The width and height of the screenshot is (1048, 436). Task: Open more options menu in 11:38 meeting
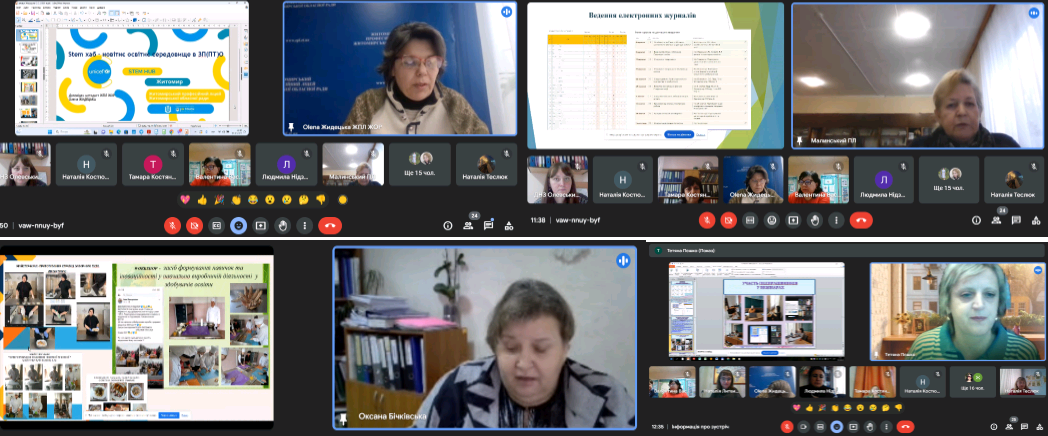[x=837, y=220]
